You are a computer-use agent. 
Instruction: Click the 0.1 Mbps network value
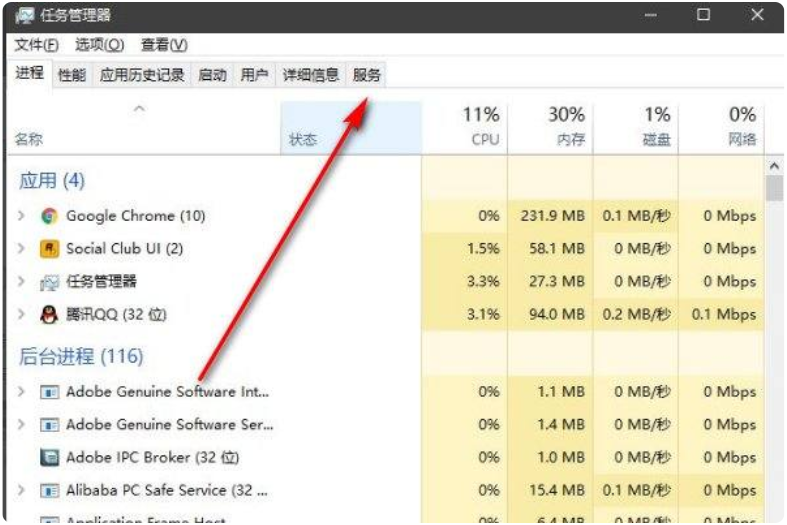coord(724,314)
